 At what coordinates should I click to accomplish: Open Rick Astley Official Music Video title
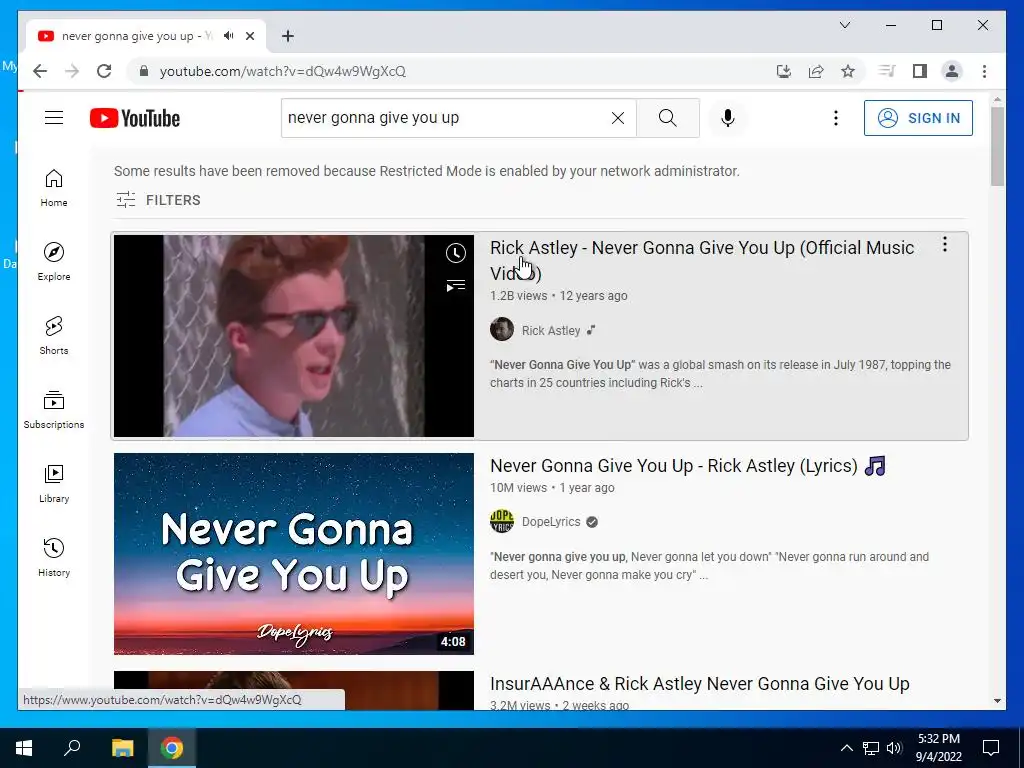click(x=702, y=260)
